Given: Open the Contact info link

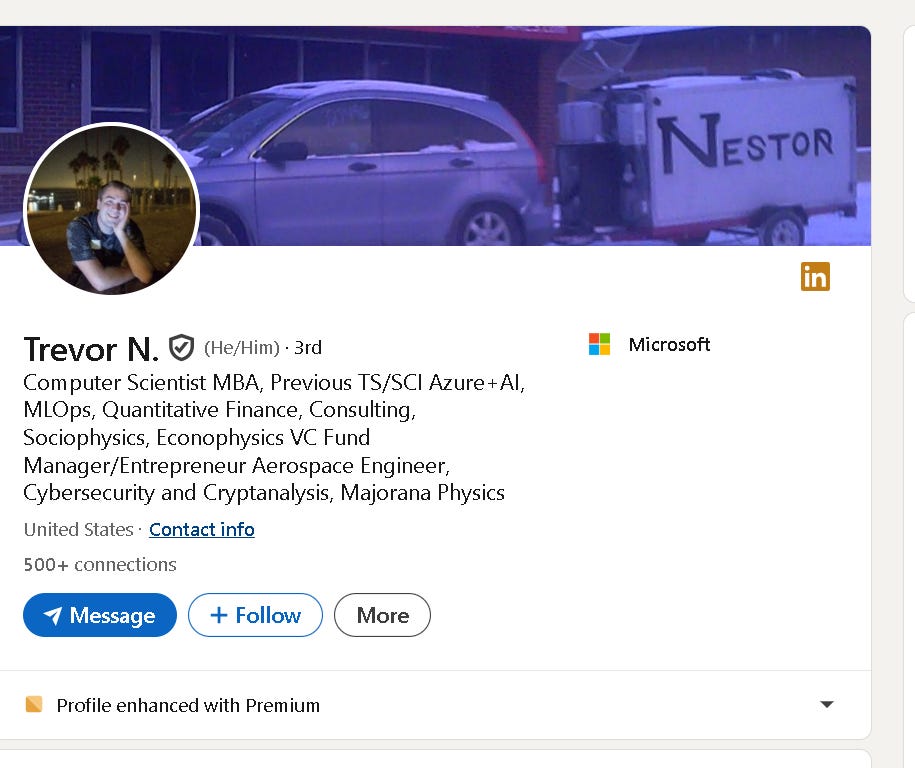Looking at the screenshot, I should (202, 529).
